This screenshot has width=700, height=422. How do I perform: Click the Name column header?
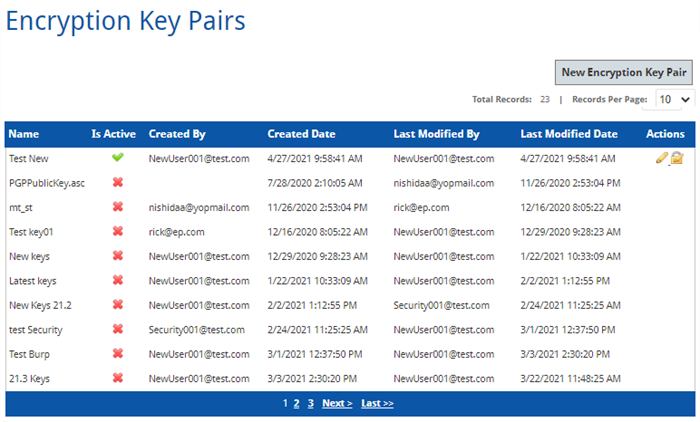pos(24,134)
